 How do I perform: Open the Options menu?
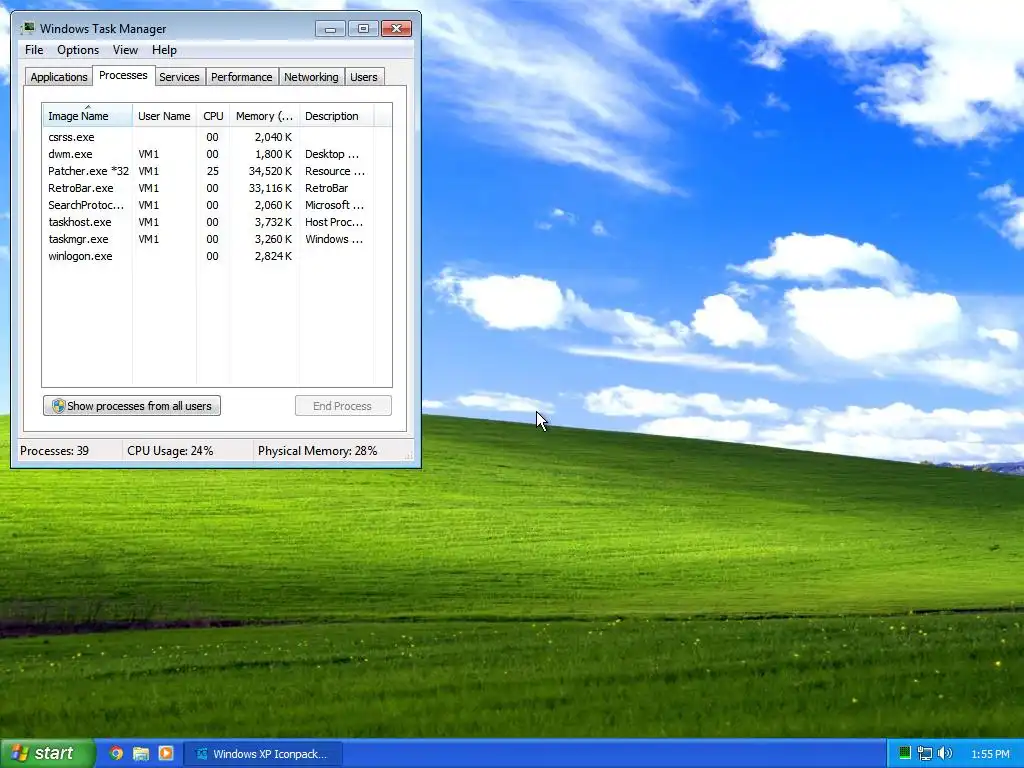point(78,50)
